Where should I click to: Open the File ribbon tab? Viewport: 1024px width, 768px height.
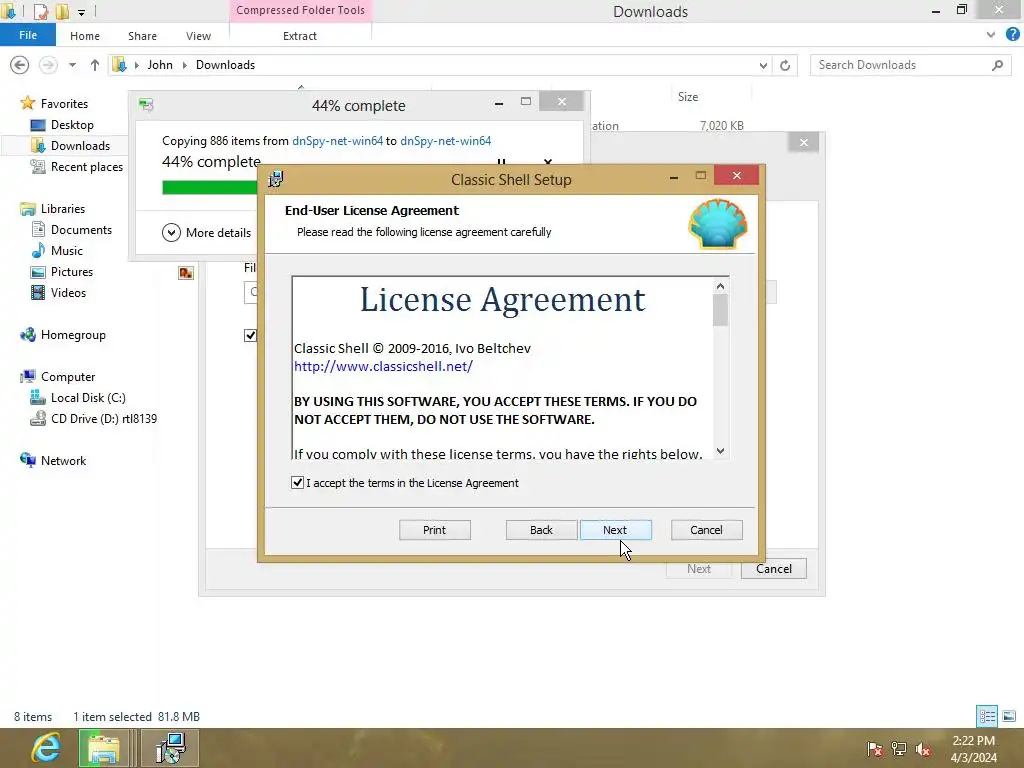[x=28, y=35]
